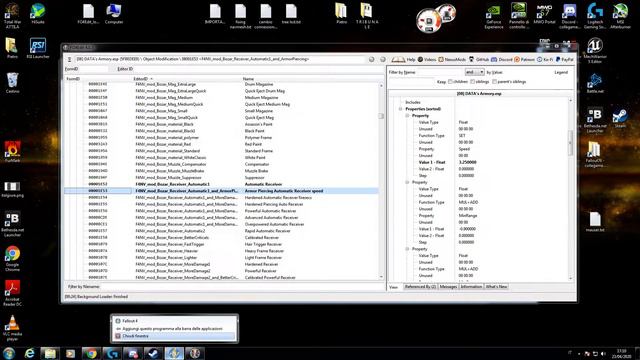640x360 pixels.
Task: Open the active xEdit taskbar button
Action: point(174,353)
